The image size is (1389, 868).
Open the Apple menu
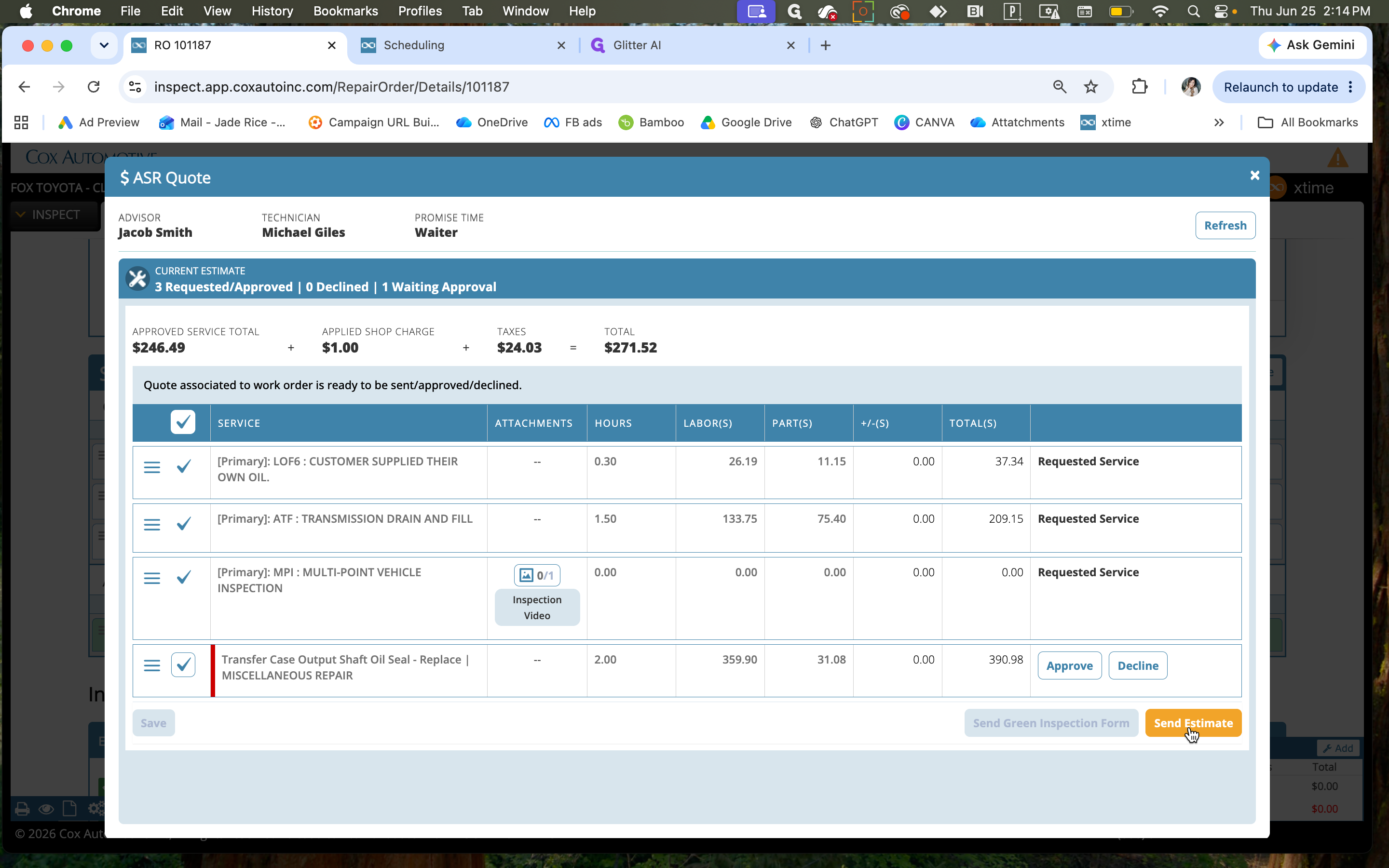click(26, 12)
